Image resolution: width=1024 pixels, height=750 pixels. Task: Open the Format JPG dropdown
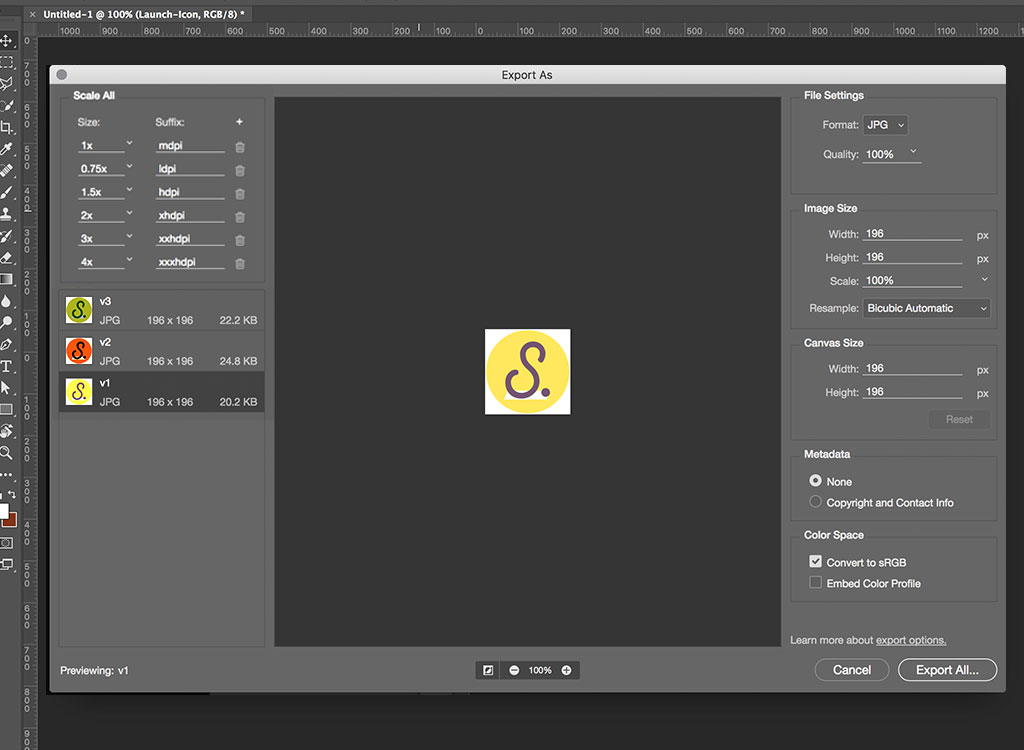[x=886, y=125]
